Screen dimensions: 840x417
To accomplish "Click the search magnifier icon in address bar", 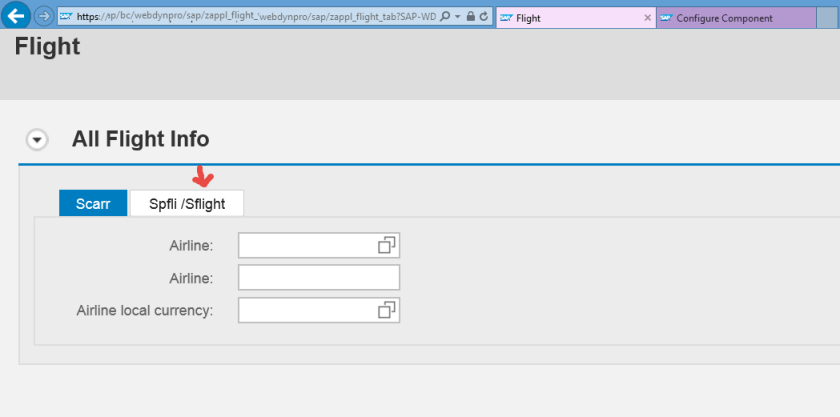I will [445, 17].
